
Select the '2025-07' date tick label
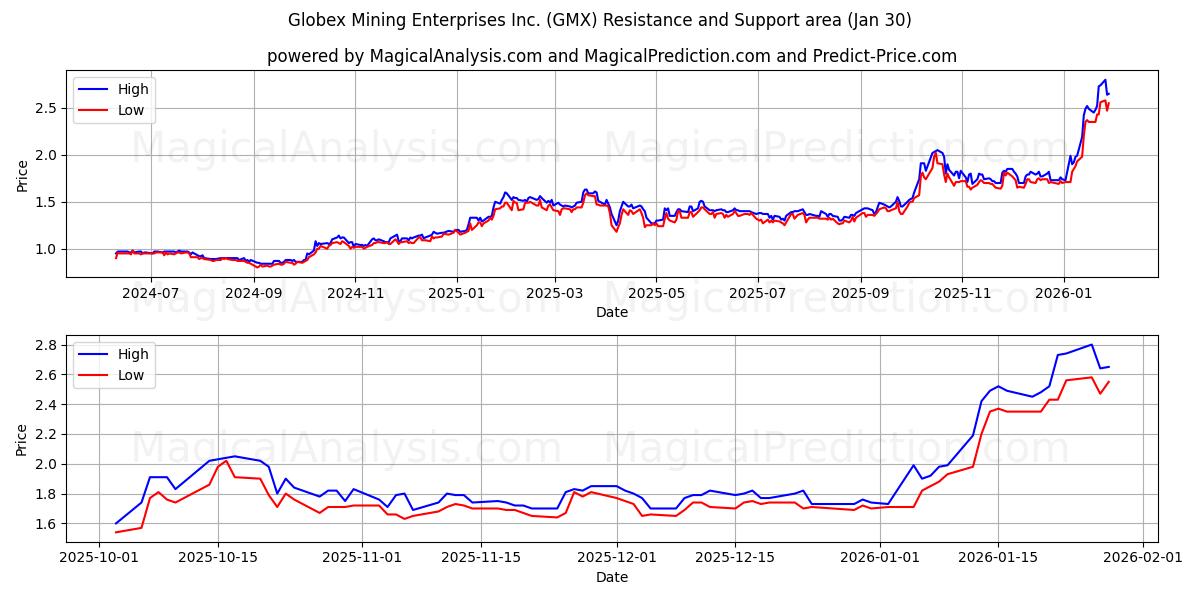click(x=757, y=294)
